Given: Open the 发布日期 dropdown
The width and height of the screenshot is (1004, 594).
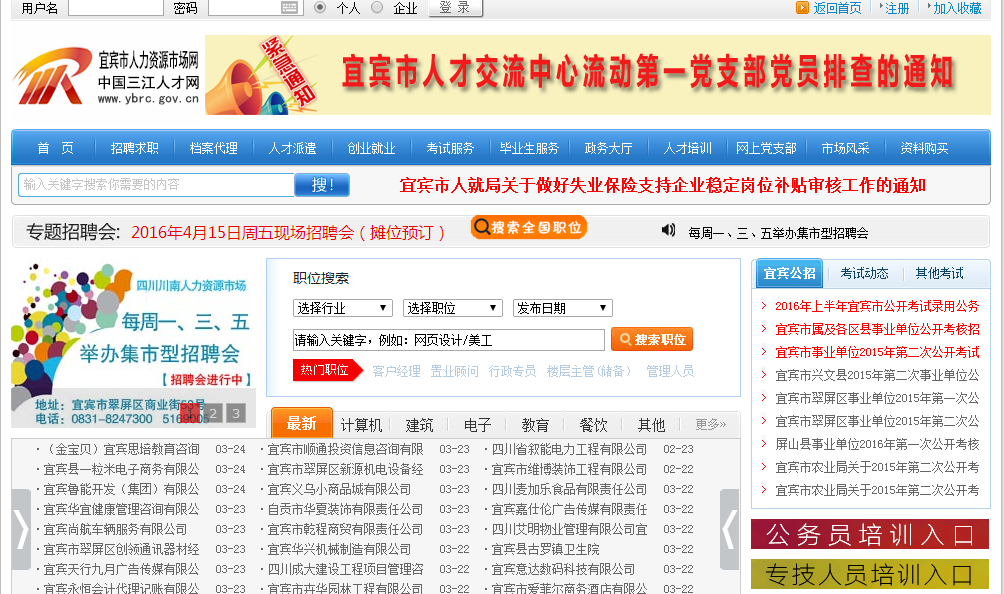Looking at the screenshot, I should (563, 308).
